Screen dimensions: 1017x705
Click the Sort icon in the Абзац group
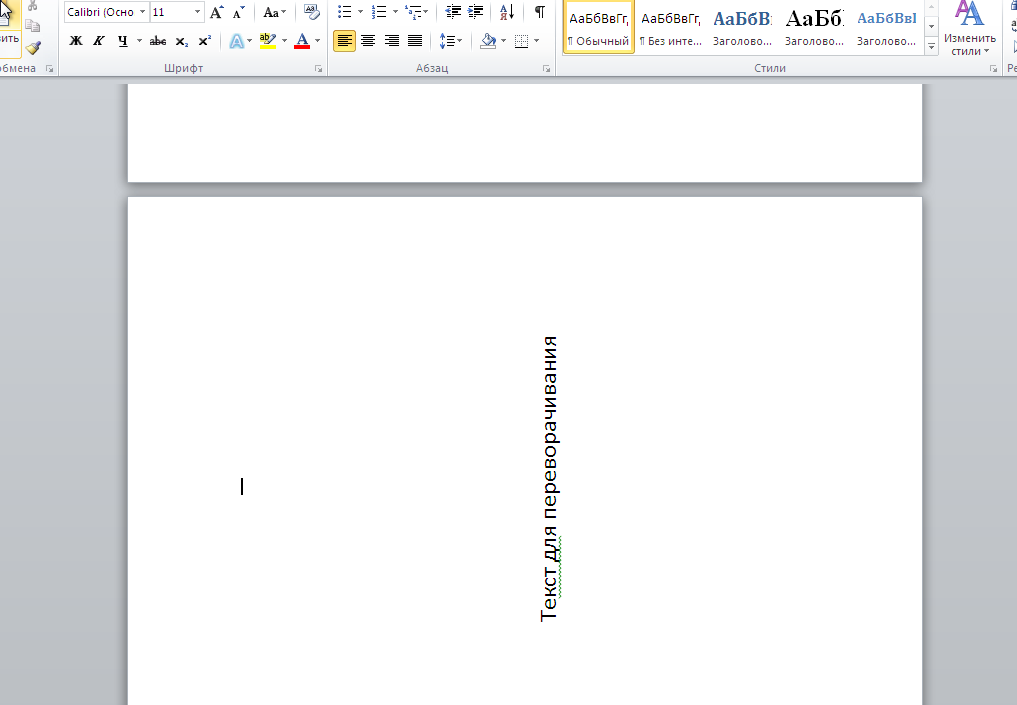pyautogui.click(x=506, y=12)
